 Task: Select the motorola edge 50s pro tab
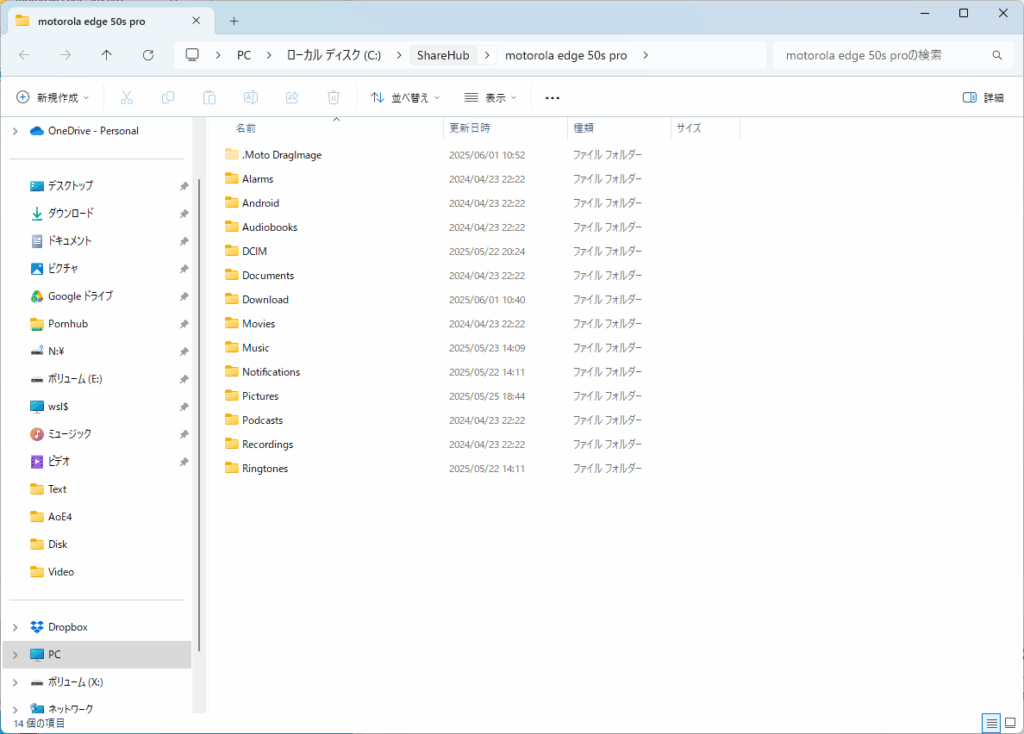coord(91,21)
